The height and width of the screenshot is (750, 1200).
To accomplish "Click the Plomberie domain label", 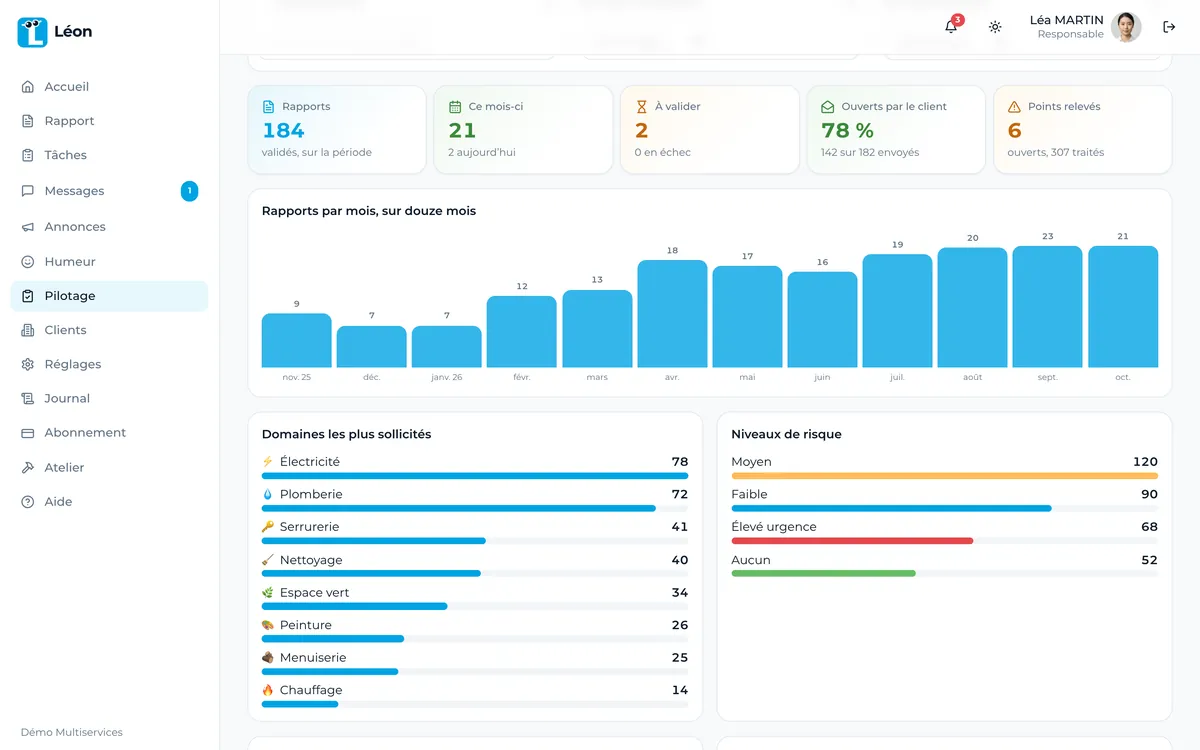I will [x=311, y=494].
